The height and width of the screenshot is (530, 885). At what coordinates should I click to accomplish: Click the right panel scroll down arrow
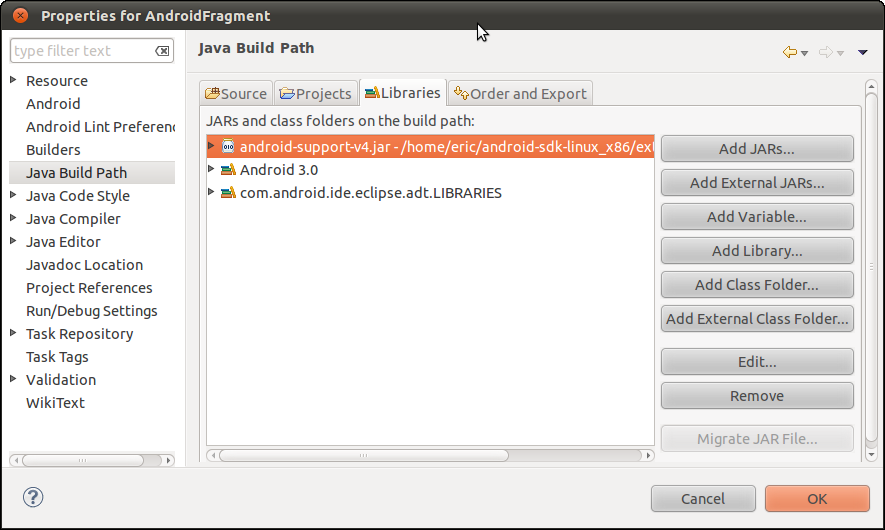click(x=871, y=454)
